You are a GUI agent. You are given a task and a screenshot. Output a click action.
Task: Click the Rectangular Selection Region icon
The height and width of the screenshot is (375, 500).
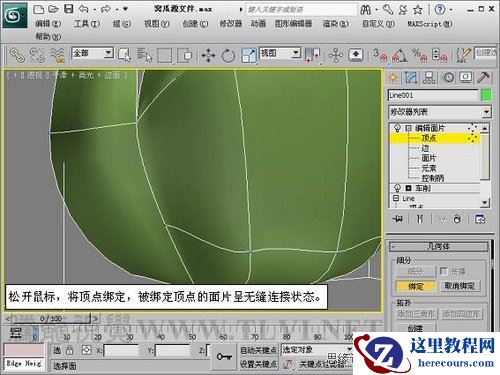165,55
